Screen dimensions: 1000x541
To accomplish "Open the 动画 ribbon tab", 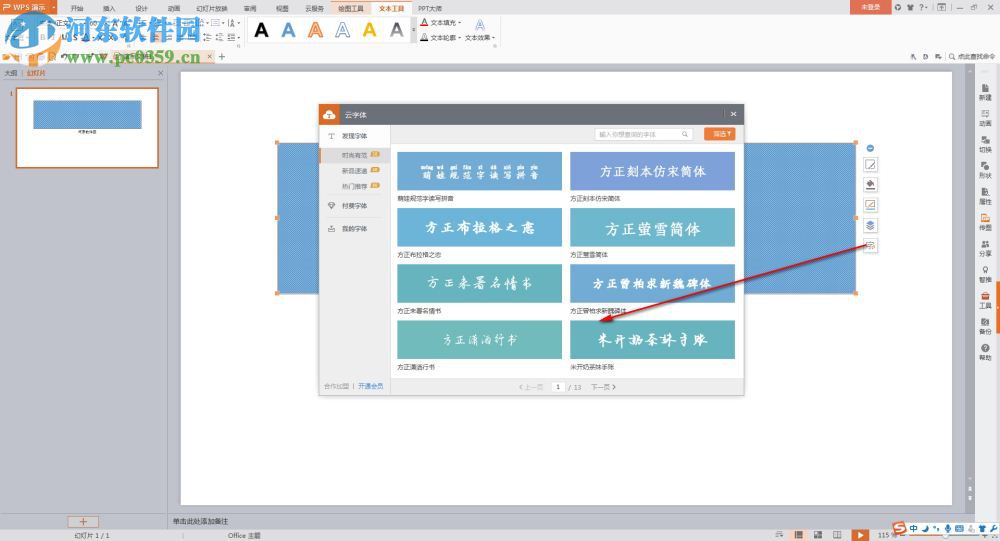I will click(173, 8).
